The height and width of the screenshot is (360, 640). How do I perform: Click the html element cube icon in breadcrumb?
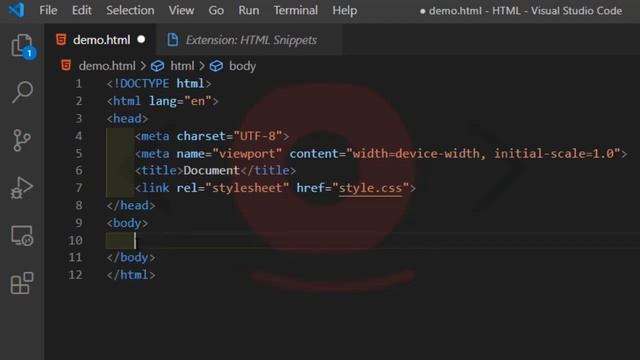[x=158, y=66]
